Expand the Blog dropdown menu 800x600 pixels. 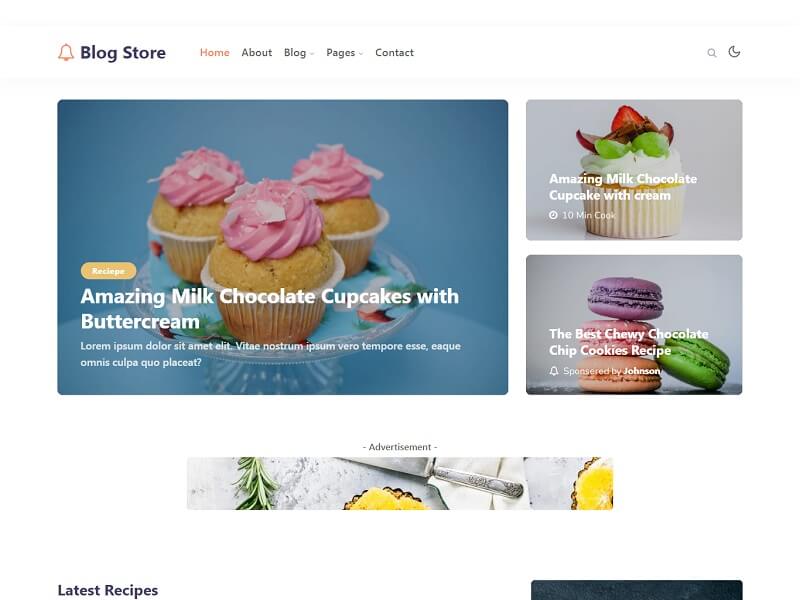299,53
